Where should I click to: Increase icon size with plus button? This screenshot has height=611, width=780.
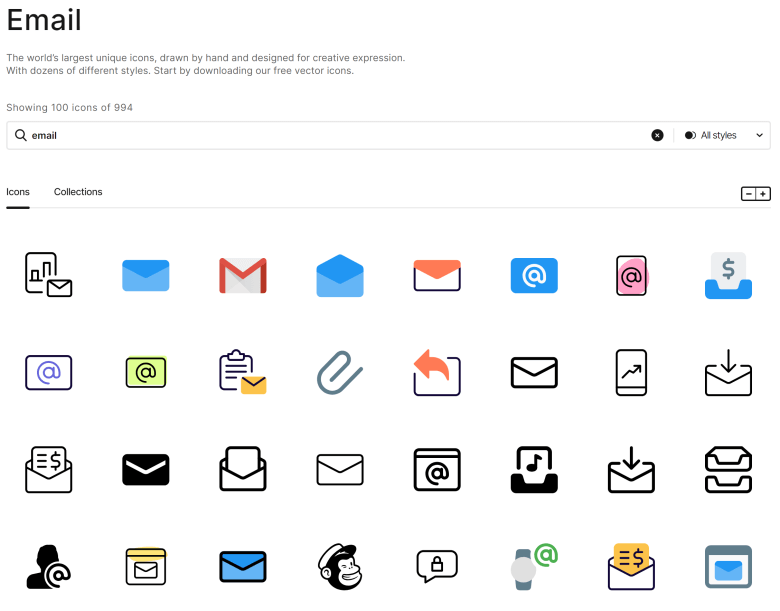point(763,194)
